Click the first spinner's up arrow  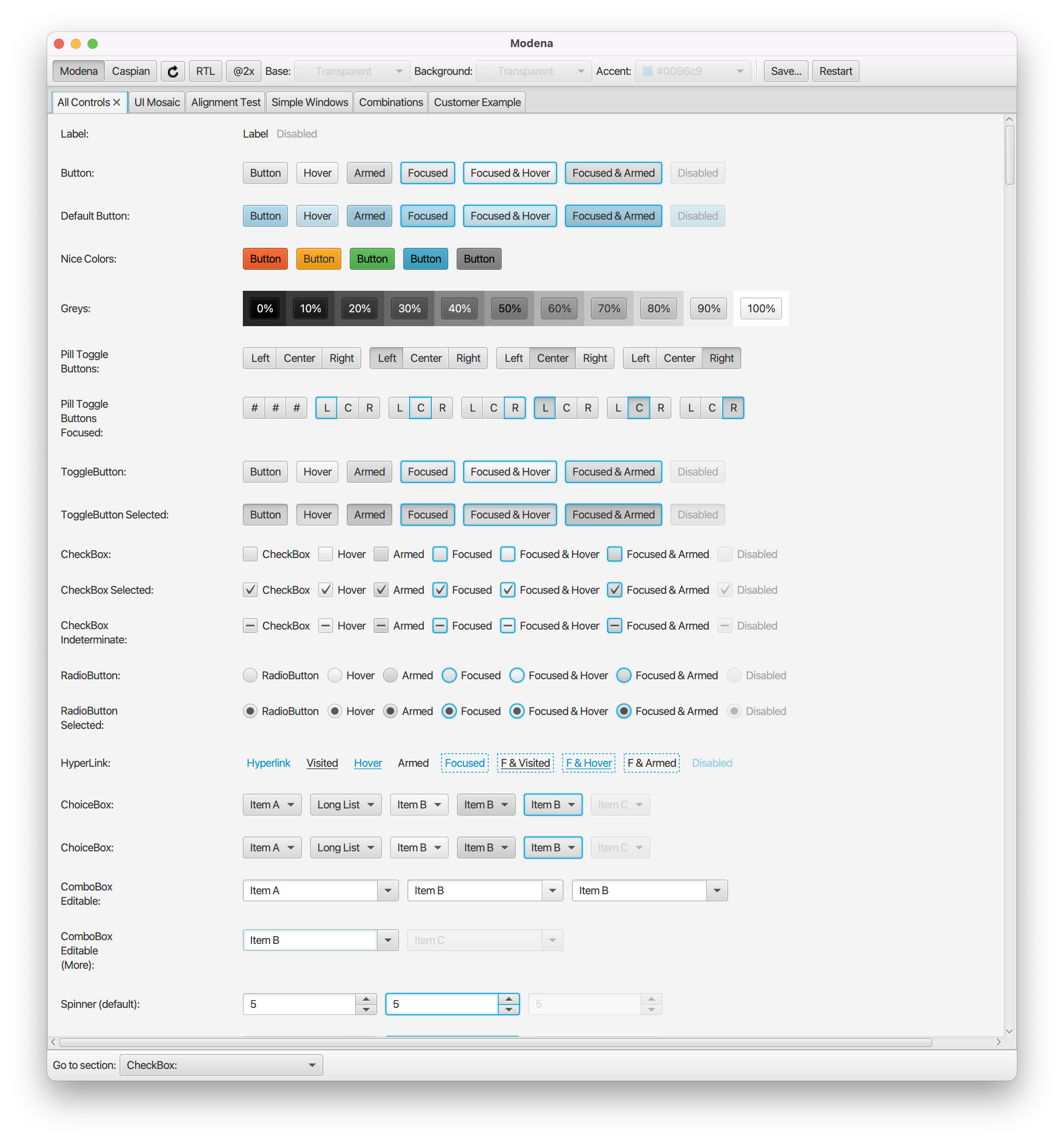tap(366, 999)
